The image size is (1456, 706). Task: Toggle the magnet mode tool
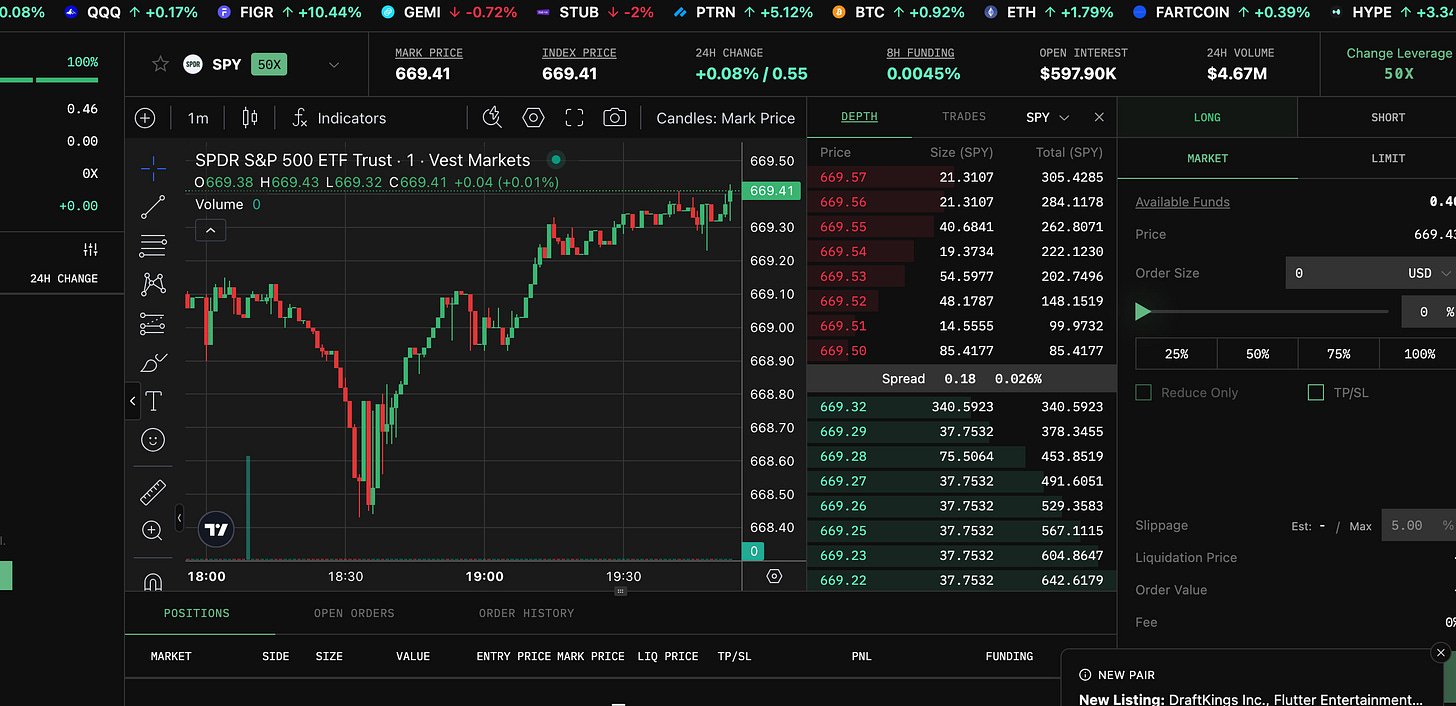[x=153, y=581]
